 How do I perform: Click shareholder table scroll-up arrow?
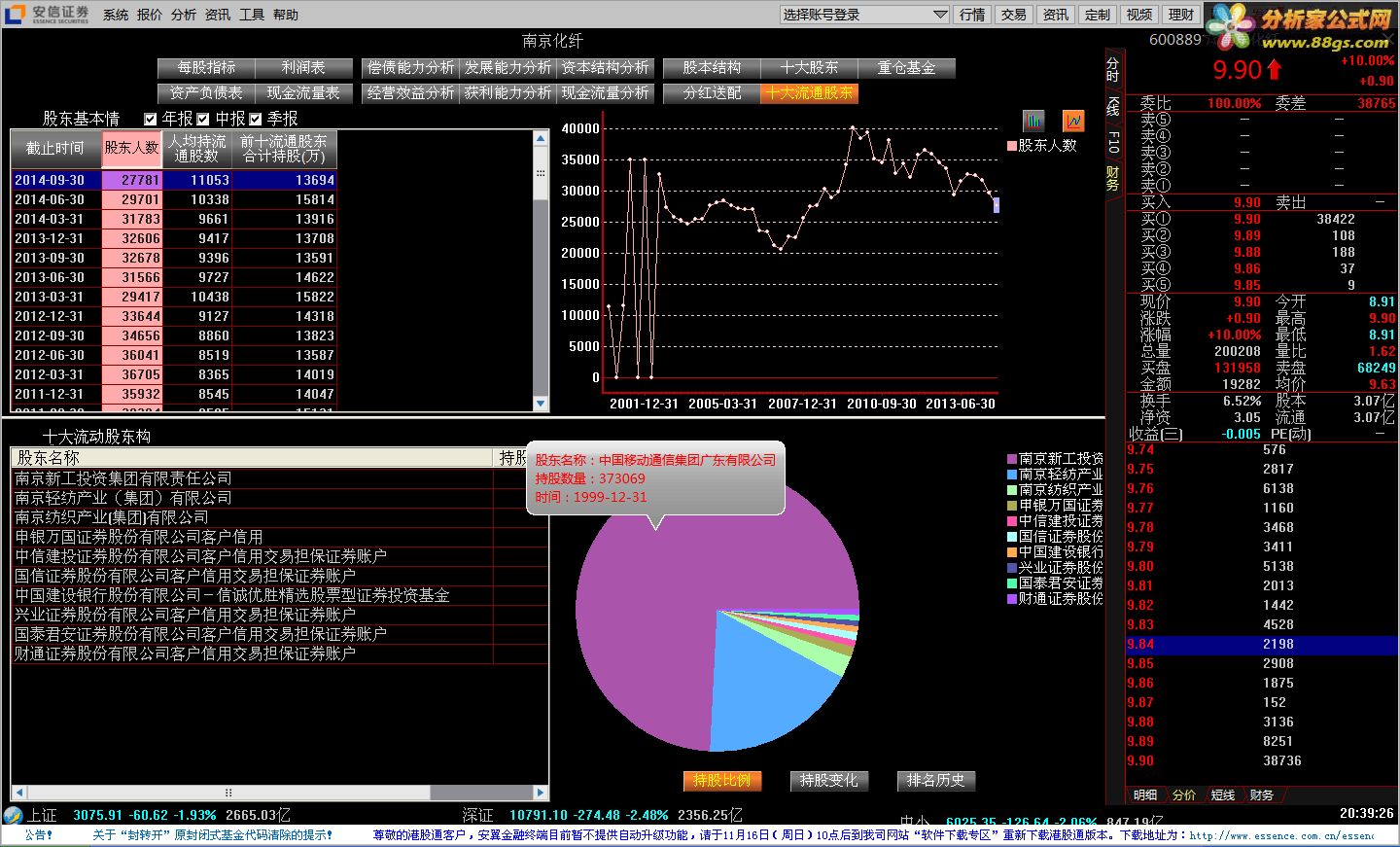(542, 138)
